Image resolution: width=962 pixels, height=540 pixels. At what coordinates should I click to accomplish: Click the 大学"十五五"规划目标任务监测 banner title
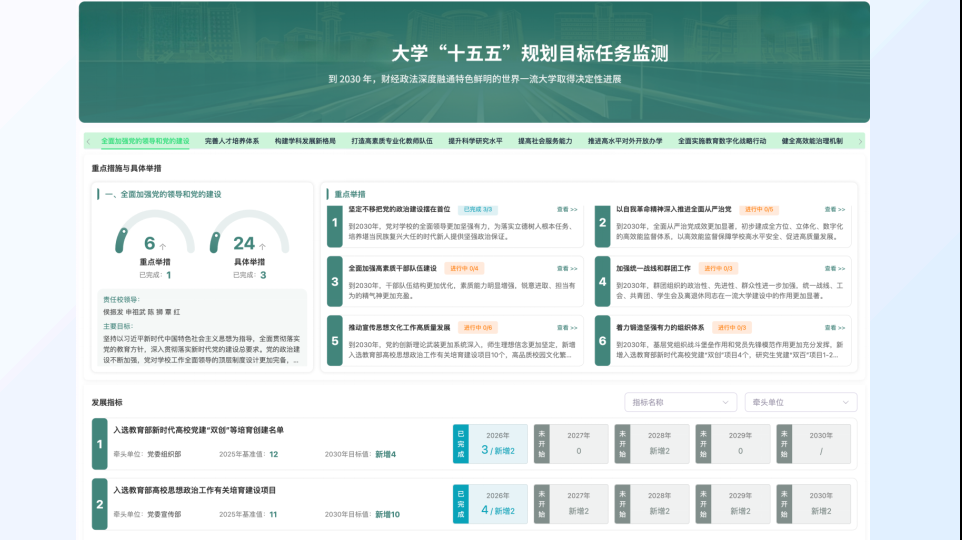529,53
